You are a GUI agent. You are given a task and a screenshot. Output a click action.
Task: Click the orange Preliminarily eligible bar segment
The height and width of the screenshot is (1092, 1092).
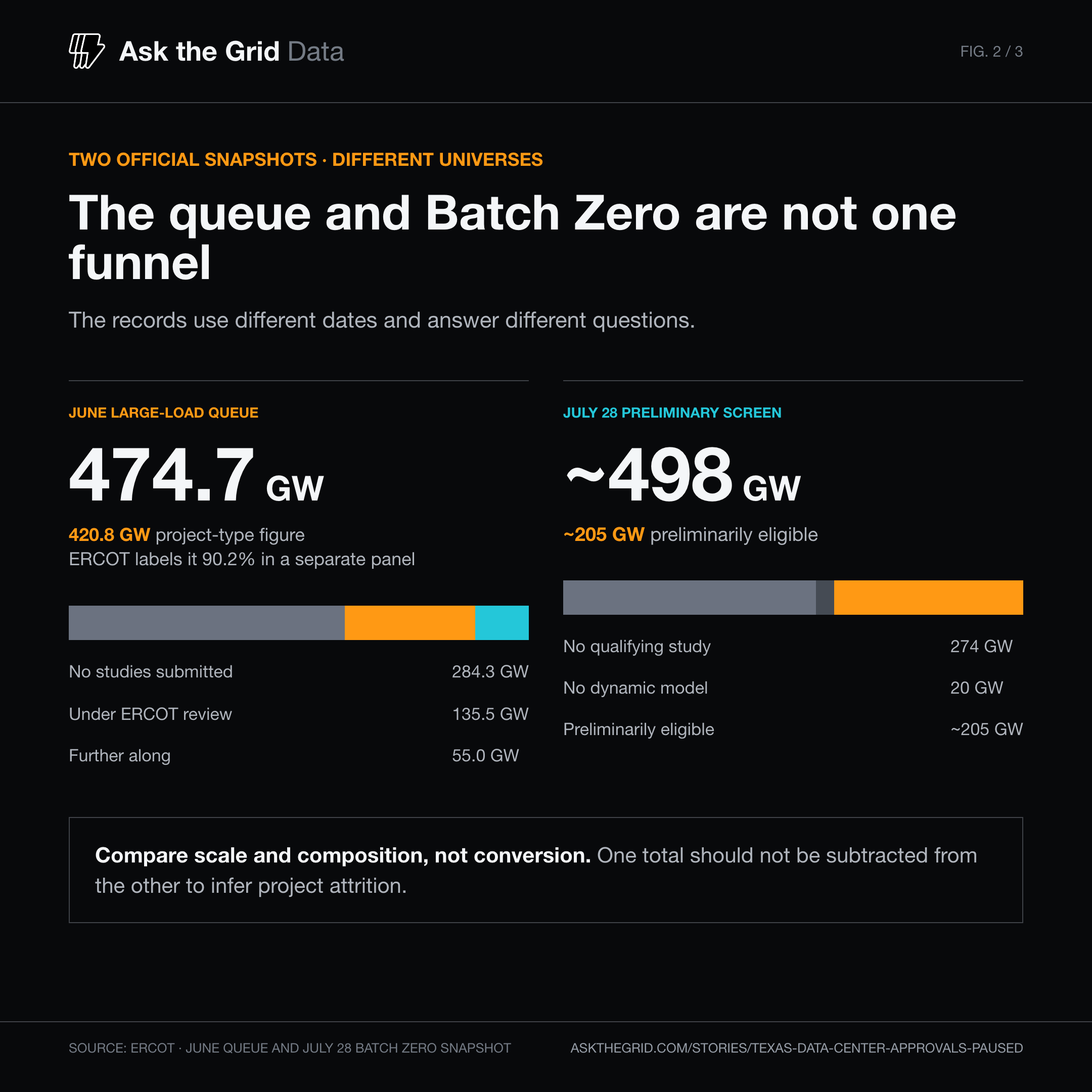tap(929, 598)
